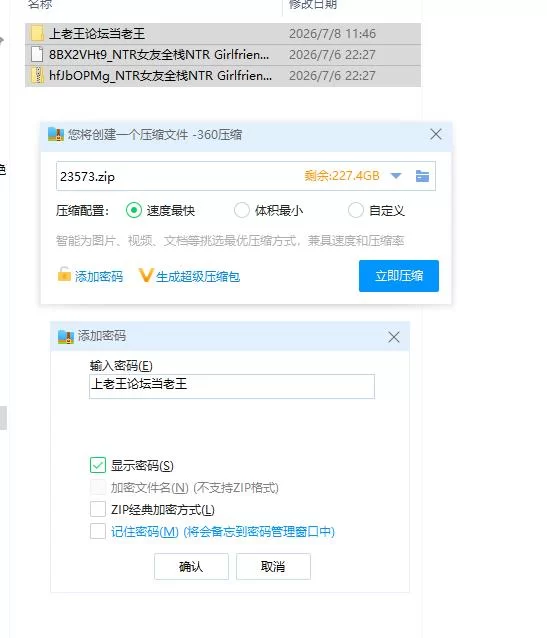Select the folder 上老王论坛当老王

(x=223, y=33)
